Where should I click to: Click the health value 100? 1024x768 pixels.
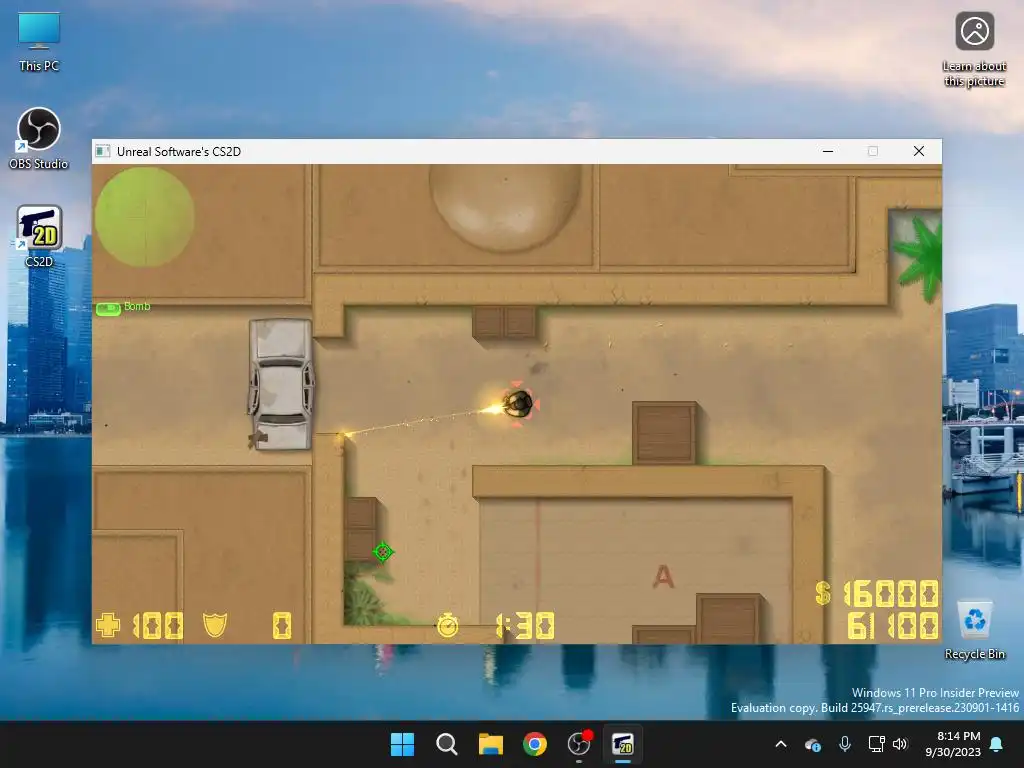coord(158,626)
